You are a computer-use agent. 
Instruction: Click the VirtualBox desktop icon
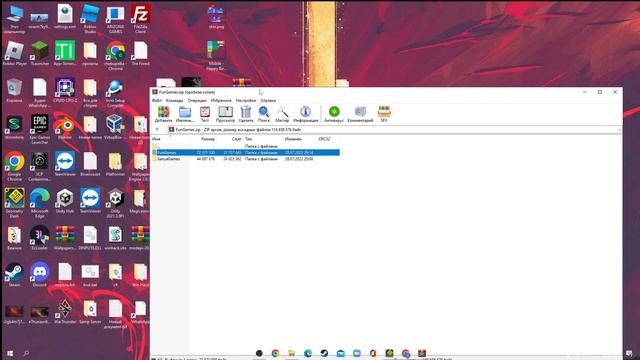(x=115, y=127)
